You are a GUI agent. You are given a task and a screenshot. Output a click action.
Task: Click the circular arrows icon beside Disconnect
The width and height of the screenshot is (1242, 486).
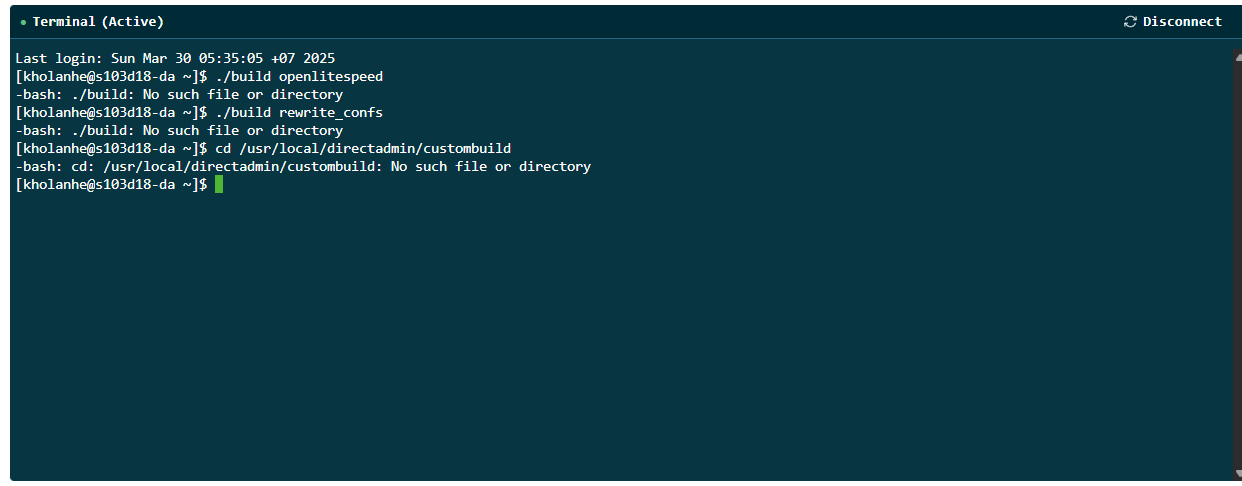tap(1130, 22)
